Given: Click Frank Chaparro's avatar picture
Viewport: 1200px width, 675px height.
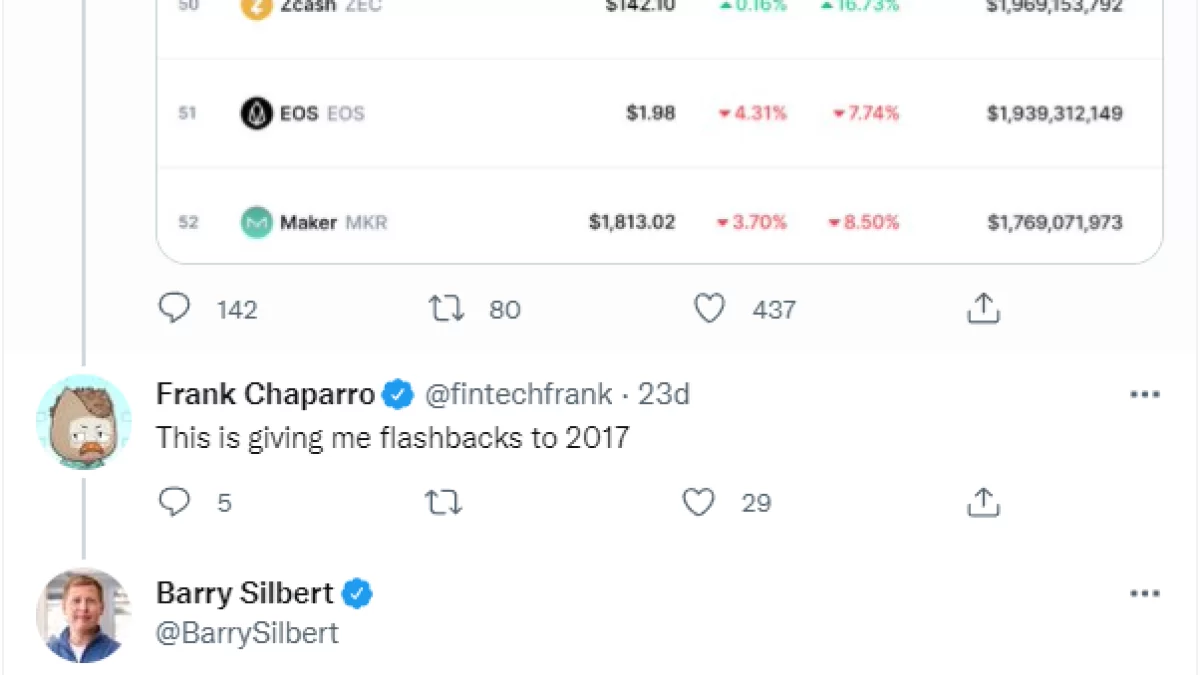Looking at the screenshot, I should [84, 423].
